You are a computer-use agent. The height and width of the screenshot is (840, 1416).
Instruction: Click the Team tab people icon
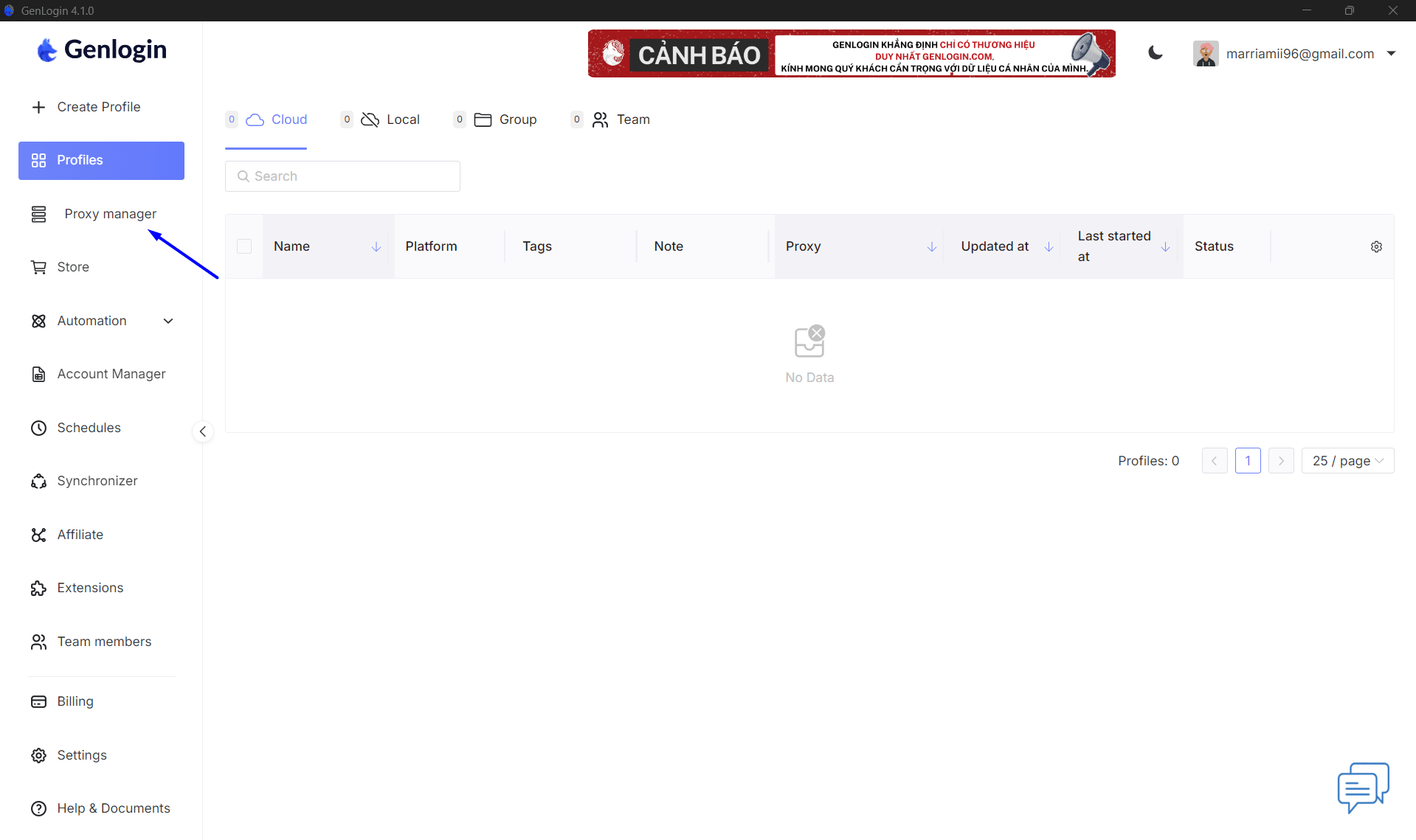point(601,119)
